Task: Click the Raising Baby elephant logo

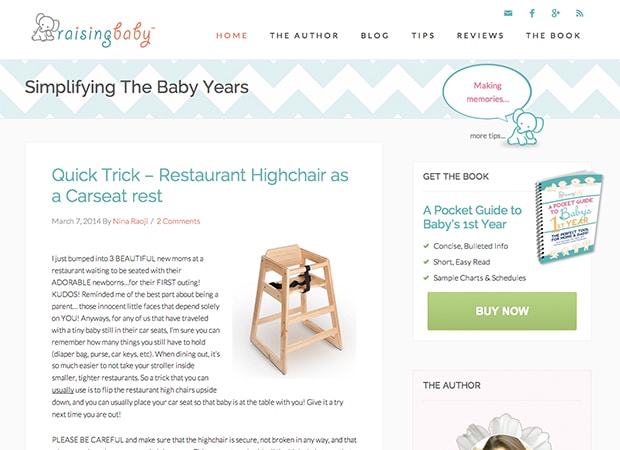Action: click(x=93, y=30)
